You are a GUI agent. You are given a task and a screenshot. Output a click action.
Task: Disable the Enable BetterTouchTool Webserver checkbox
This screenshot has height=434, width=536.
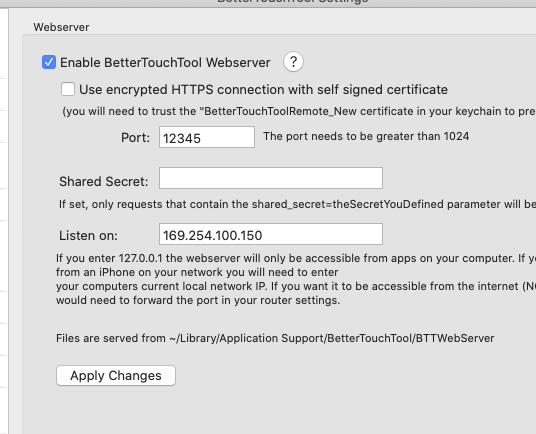[x=49, y=62]
